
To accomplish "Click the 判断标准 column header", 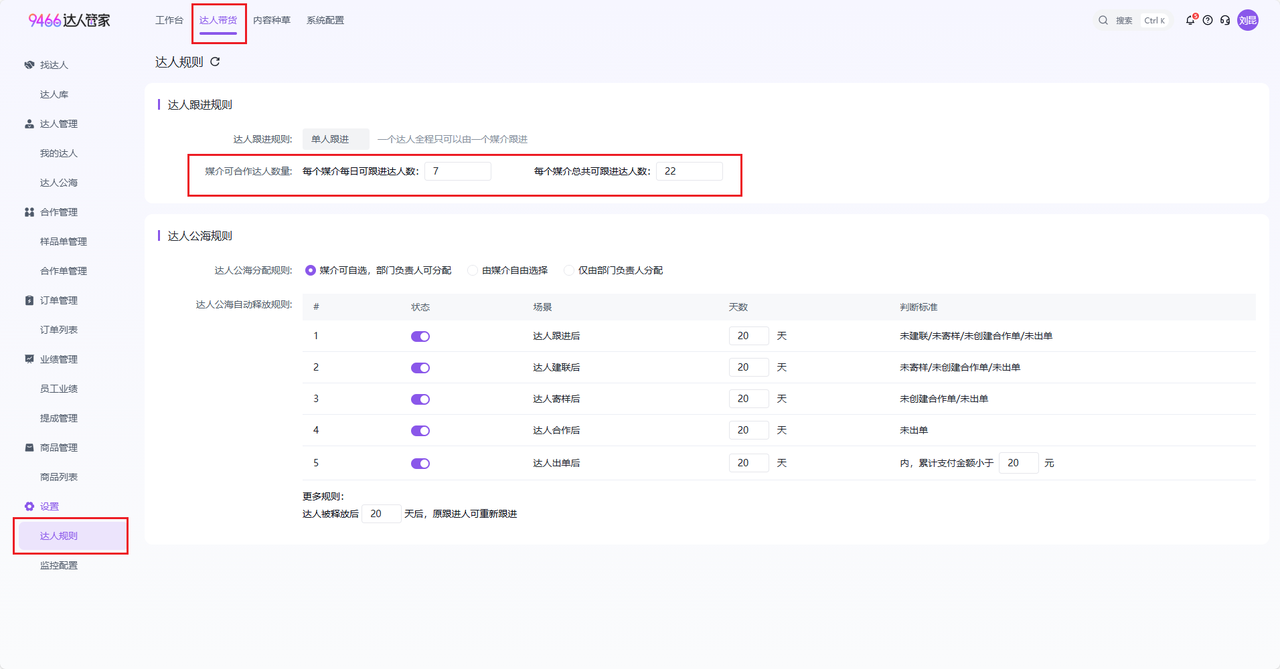I will (x=918, y=307).
